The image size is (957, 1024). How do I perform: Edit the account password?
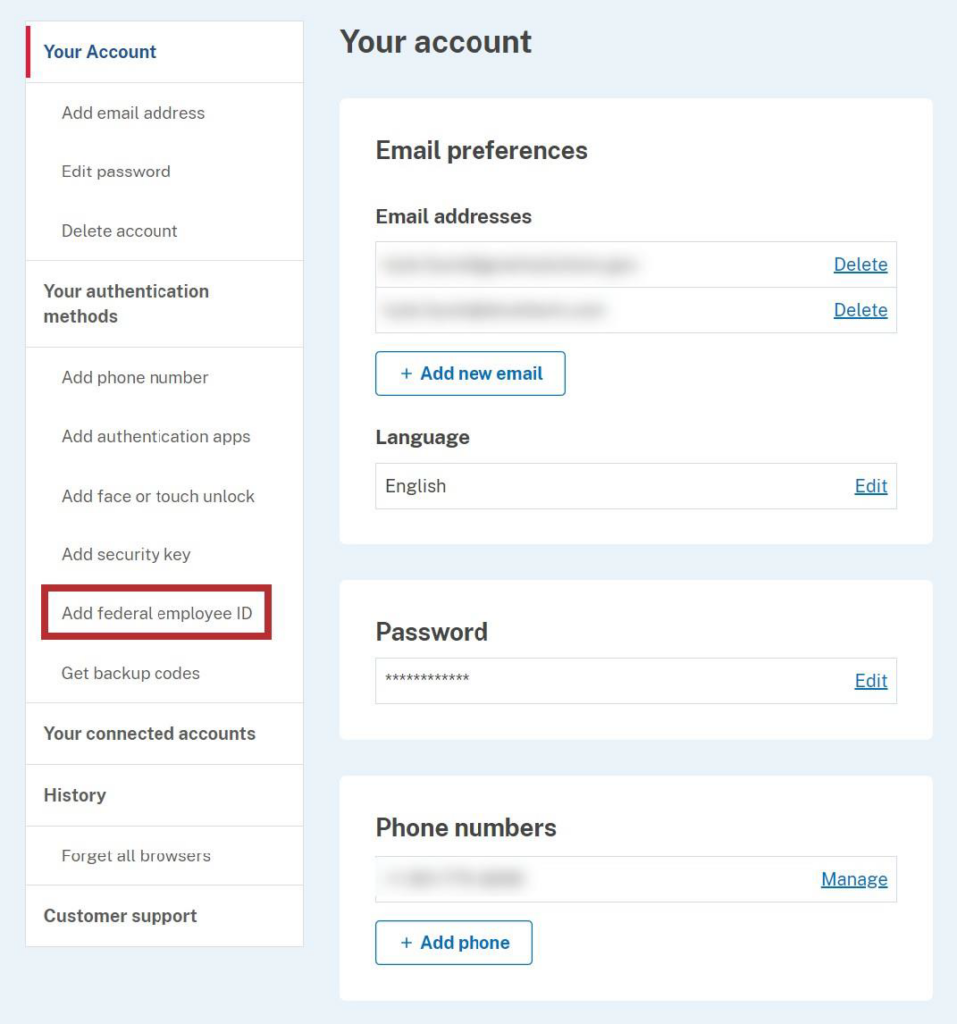tap(870, 681)
